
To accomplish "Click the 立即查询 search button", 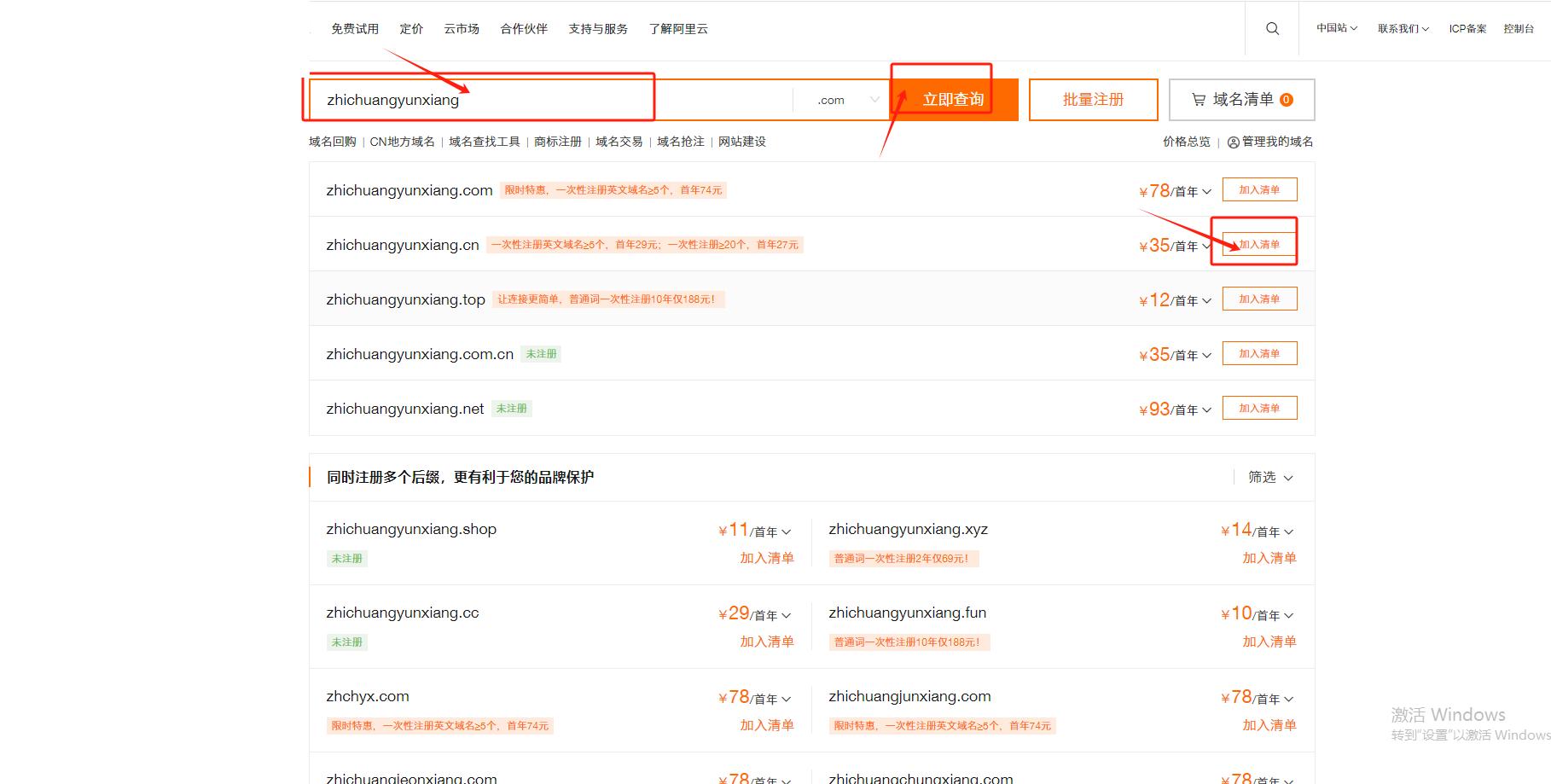I will 953,100.
